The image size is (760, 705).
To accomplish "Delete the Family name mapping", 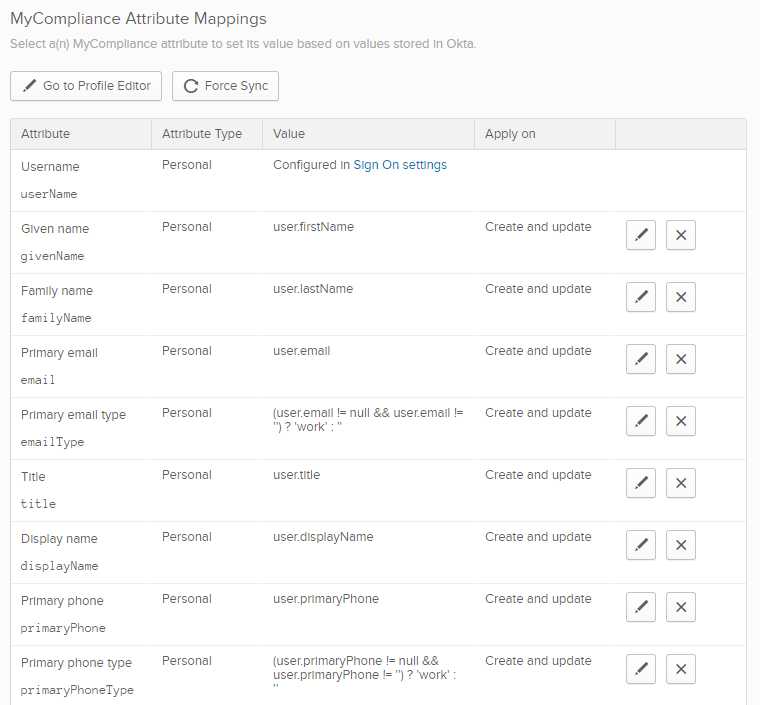I will point(681,297).
